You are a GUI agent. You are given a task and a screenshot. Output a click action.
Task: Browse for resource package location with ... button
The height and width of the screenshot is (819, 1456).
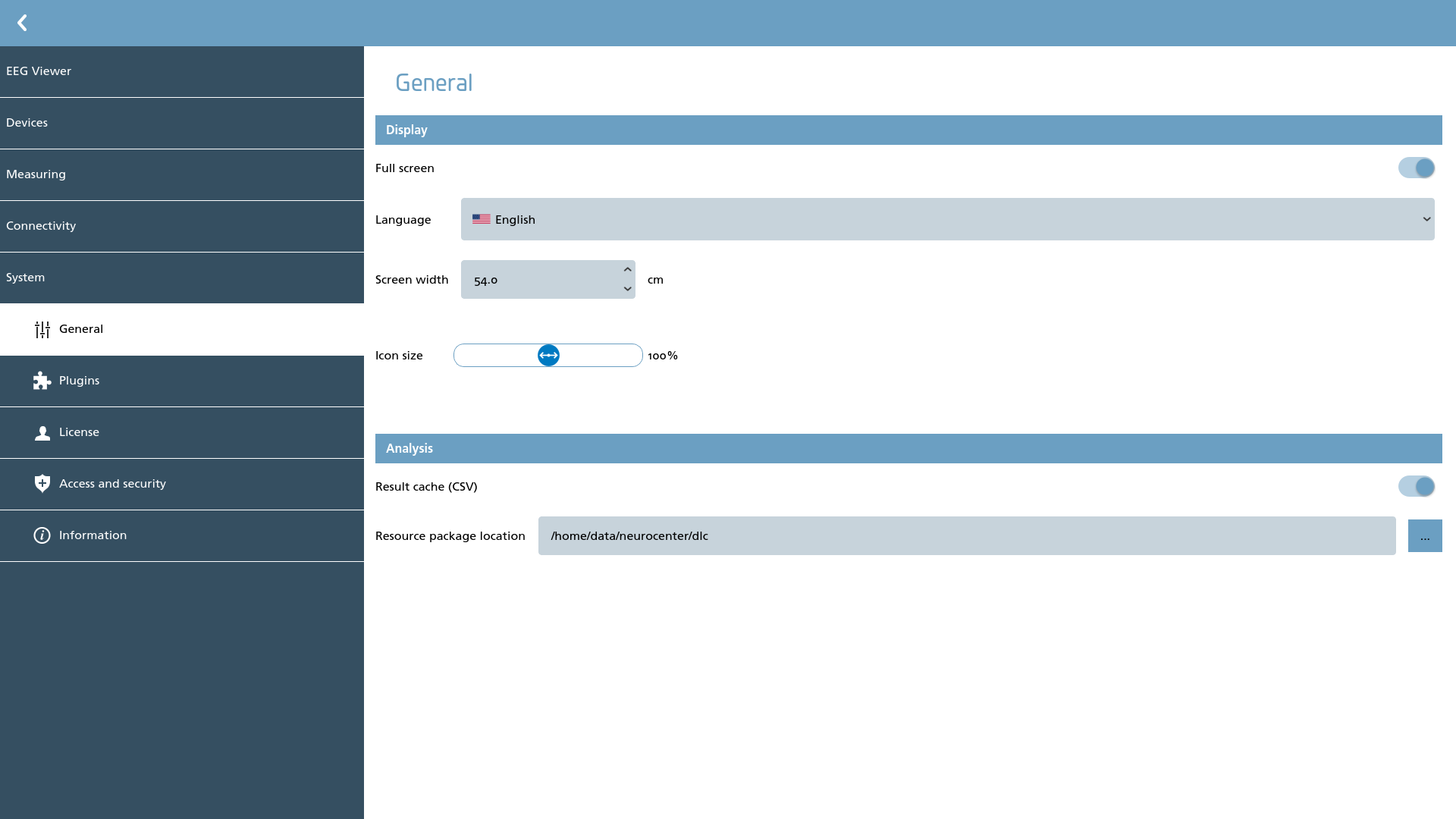(x=1425, y=535)
